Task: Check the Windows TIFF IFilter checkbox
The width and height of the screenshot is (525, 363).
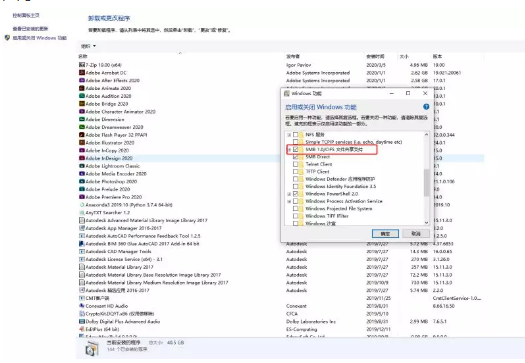Action: 296,216
